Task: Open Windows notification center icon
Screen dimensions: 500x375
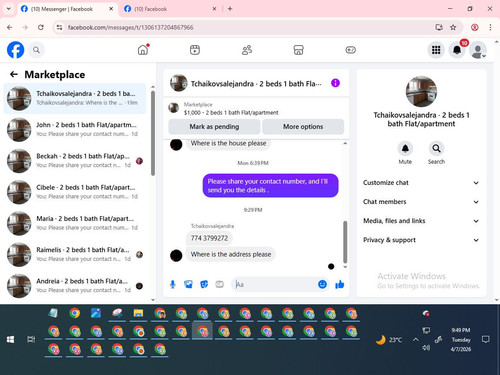Action: coord(486,339)
